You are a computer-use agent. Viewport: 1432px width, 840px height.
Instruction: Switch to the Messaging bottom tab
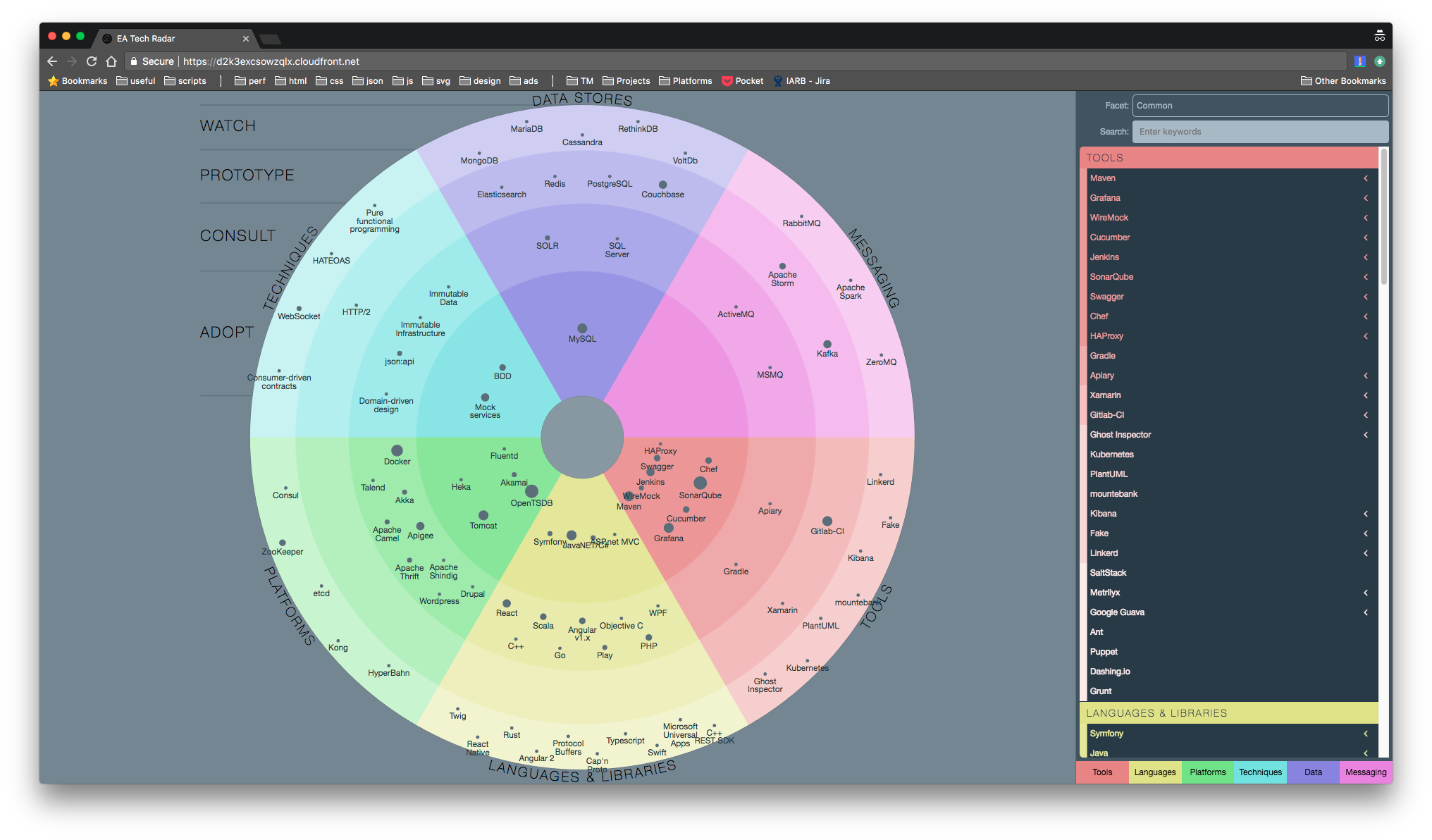pos(1365,772)
